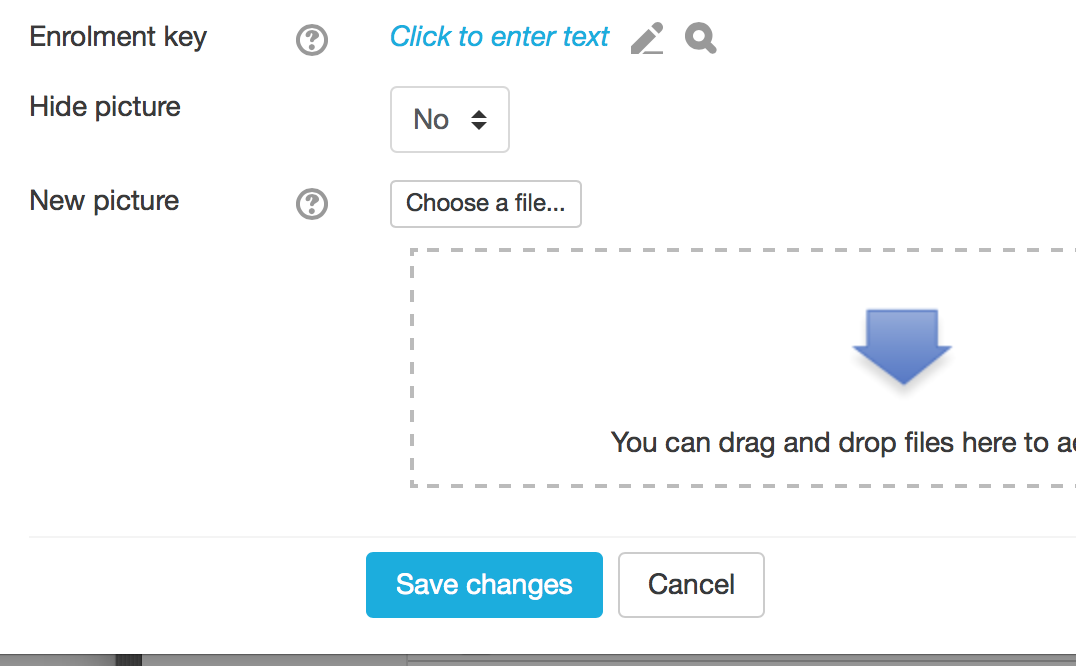Click the dashed border of file drop area
The width and height of the screenshot is (1076, 666).
412,368
